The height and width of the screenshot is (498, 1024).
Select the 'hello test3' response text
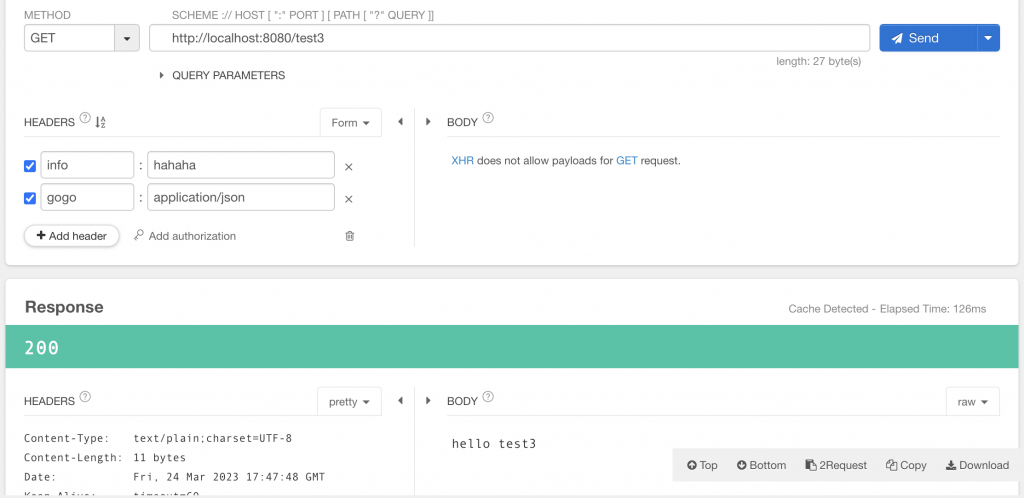pos(494,444)
